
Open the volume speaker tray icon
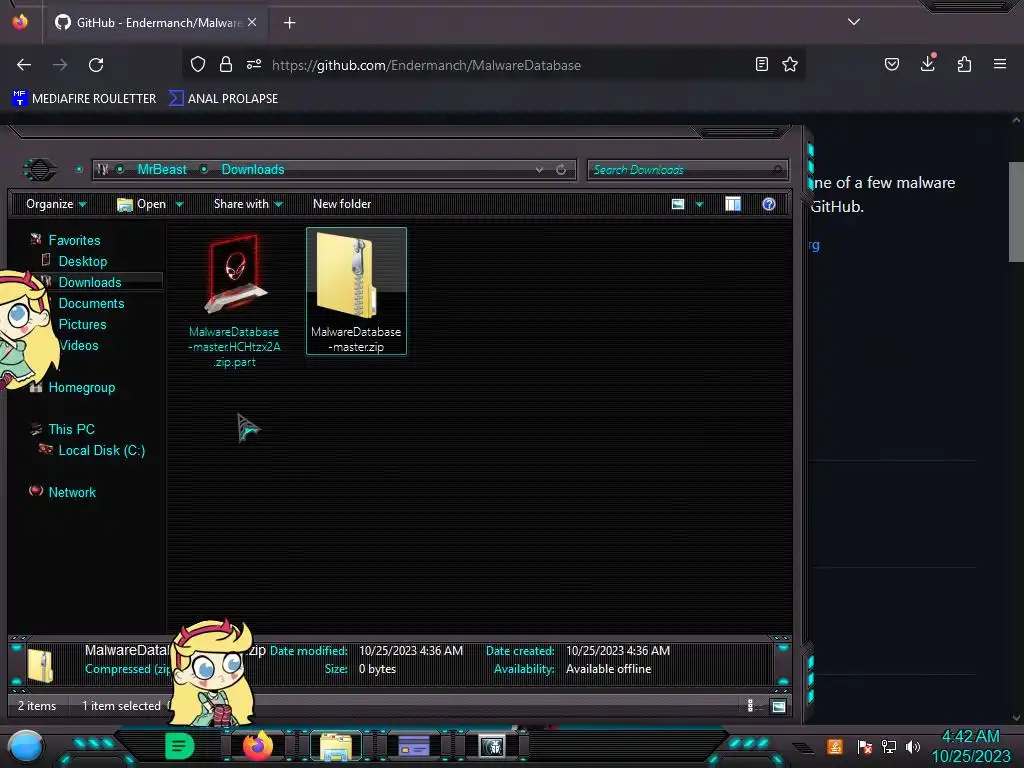912,746
